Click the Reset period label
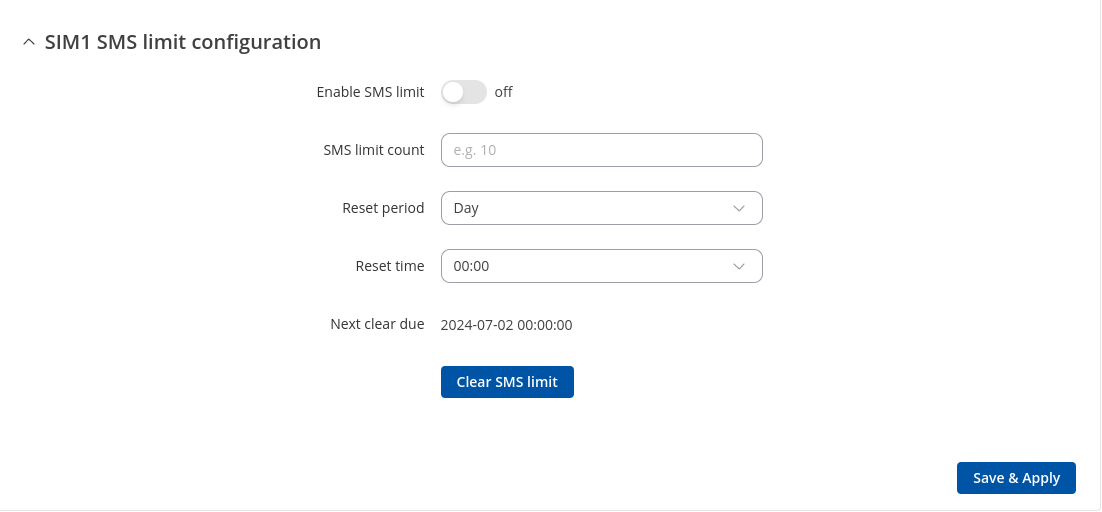 point(383,208)
